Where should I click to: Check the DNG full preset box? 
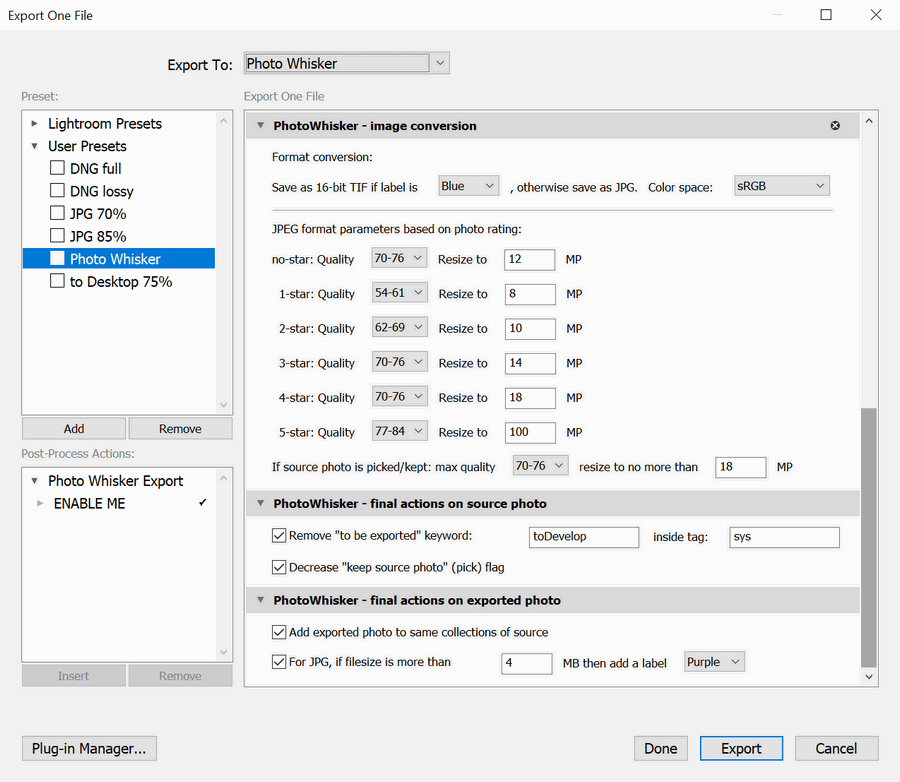click(57, 168)
